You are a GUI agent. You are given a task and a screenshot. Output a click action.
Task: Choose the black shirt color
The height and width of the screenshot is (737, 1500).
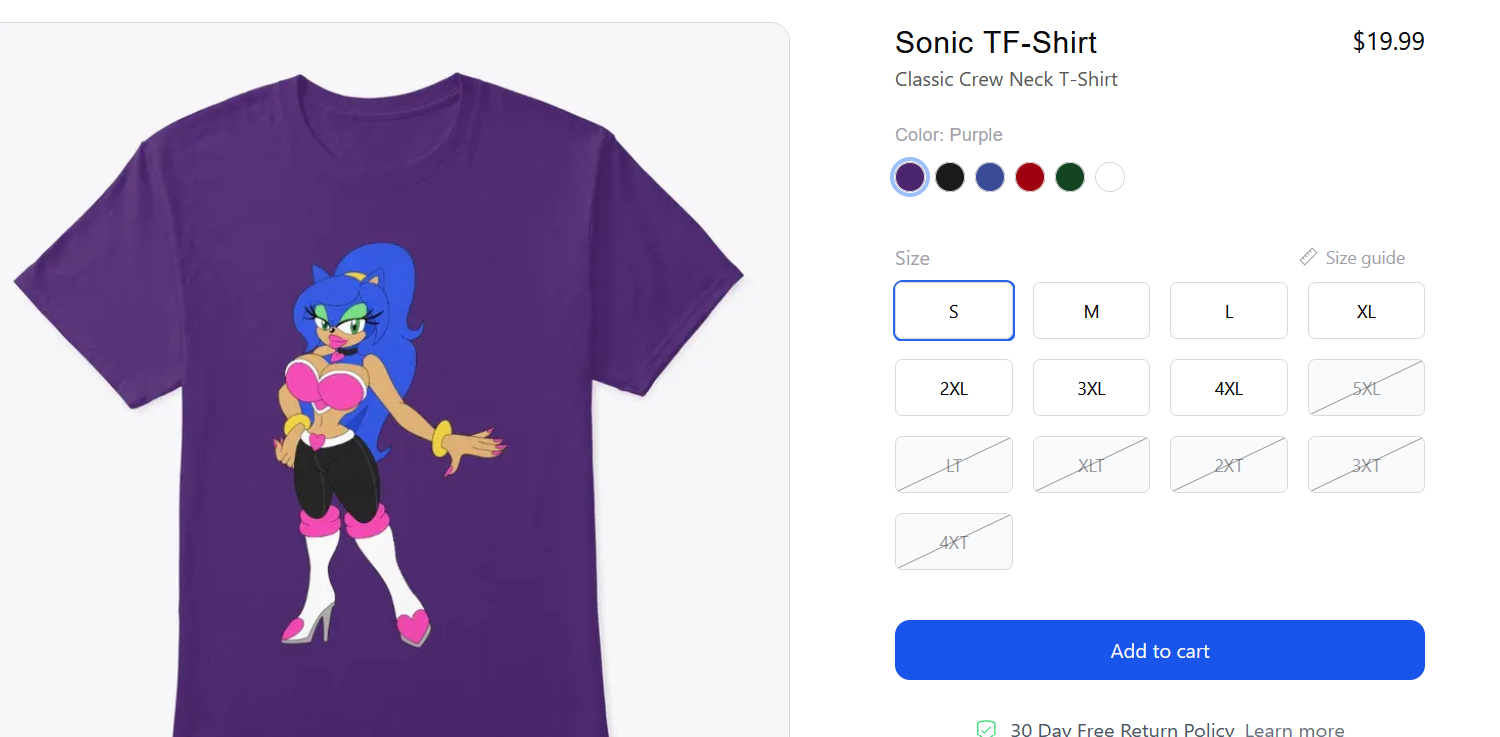(x=950, y=177)
